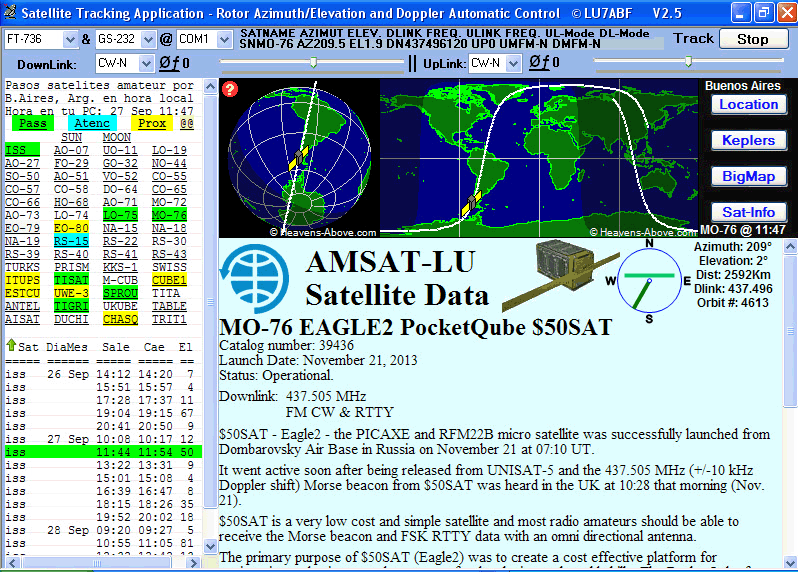
Task: Click the highlighted 11:44 iss pass row
Action: pos(103,452)
